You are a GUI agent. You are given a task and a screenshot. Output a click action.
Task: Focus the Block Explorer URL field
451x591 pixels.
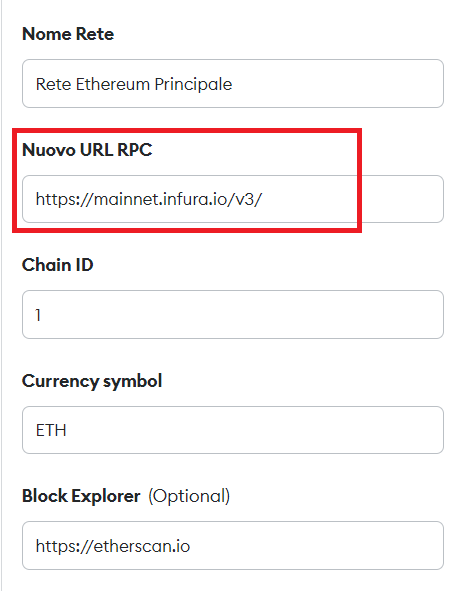pyautogui.click(x=232, y=545)
